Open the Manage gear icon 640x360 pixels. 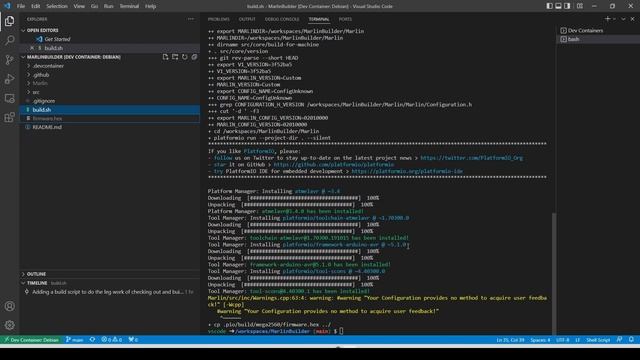click(9, 325)
